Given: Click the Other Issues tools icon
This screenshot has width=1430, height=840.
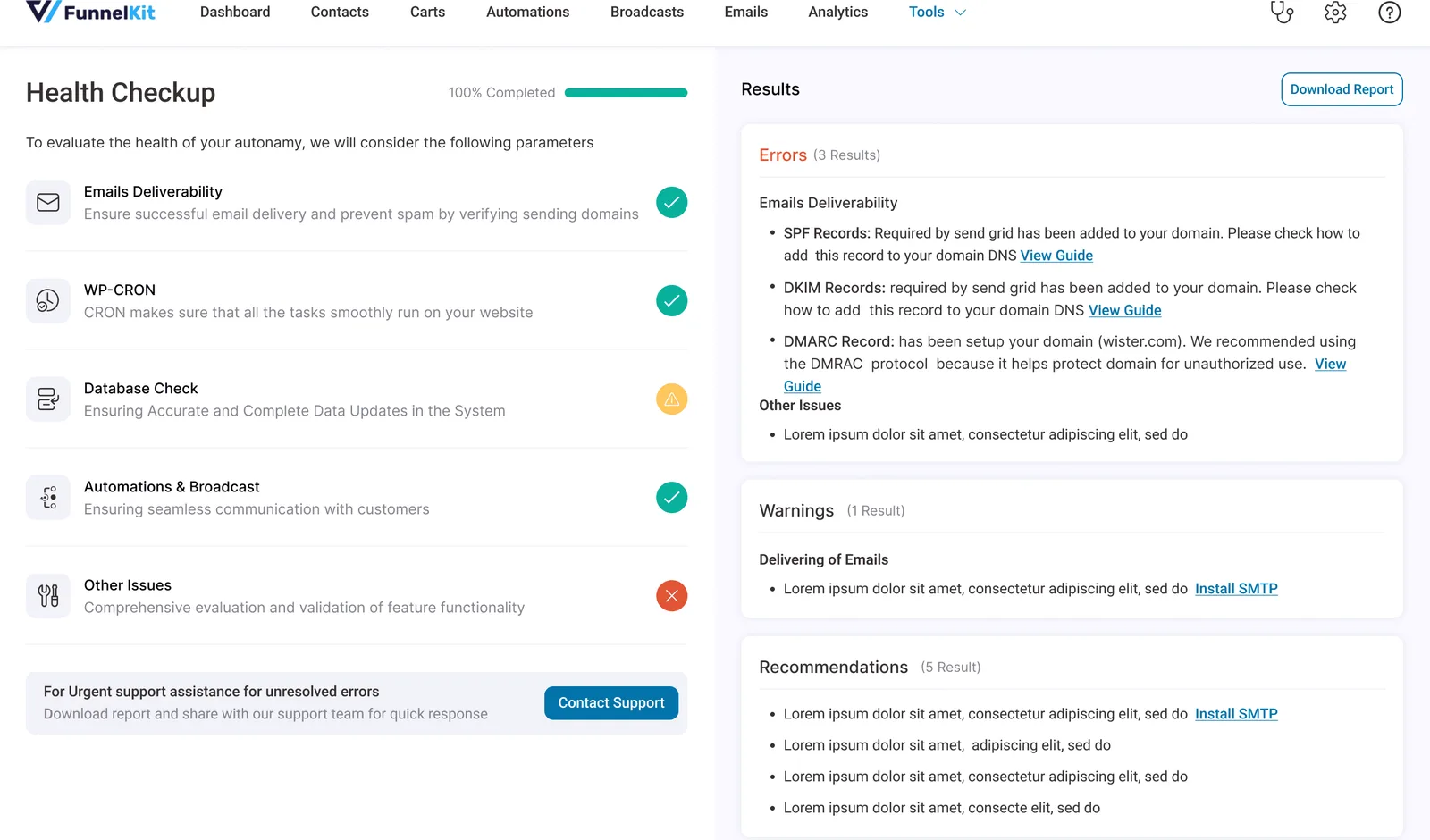Looking at the screenshot, I should pos(48,596).
